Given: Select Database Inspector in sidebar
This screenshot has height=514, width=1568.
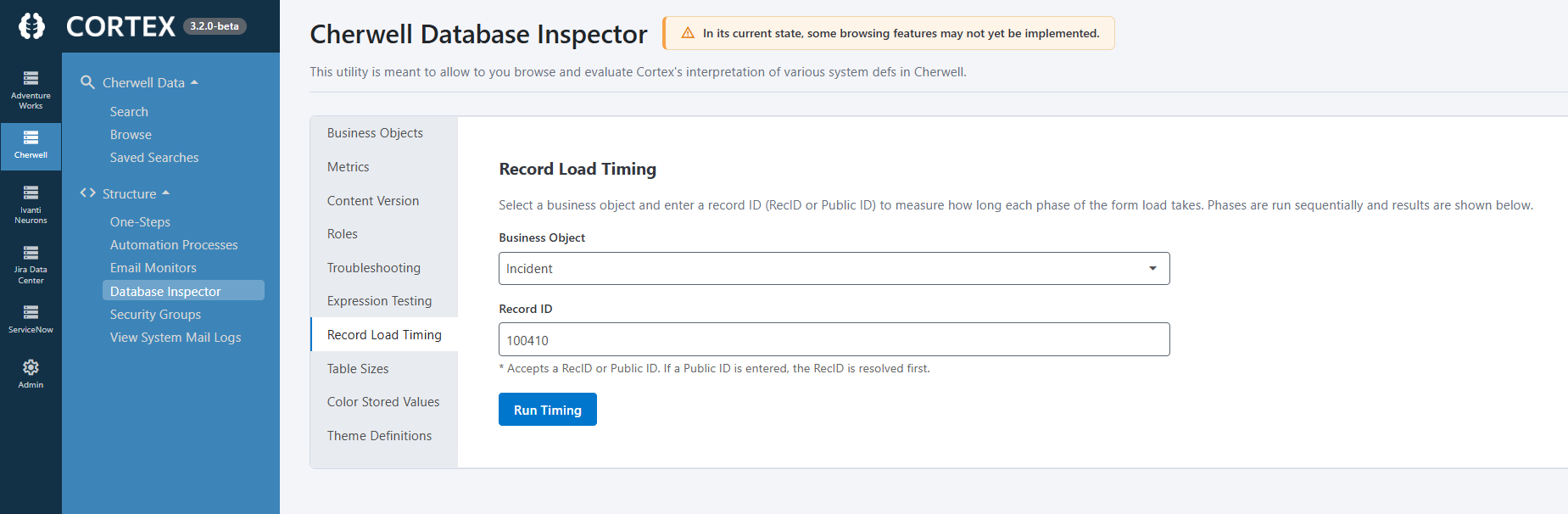Looking at the screenshot, I should pos(183,291).
